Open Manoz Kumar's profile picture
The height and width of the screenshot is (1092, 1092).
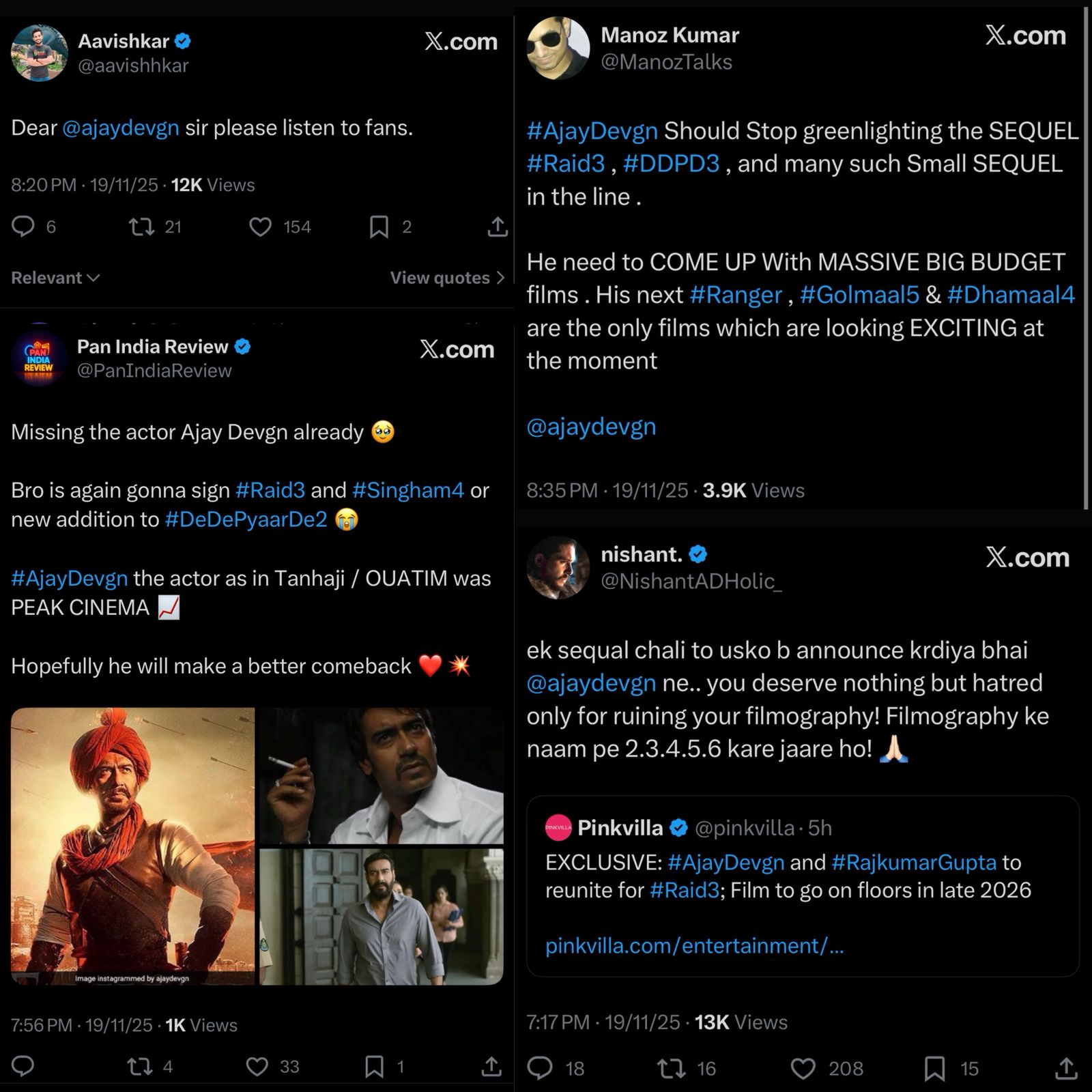tap(558, 48)
